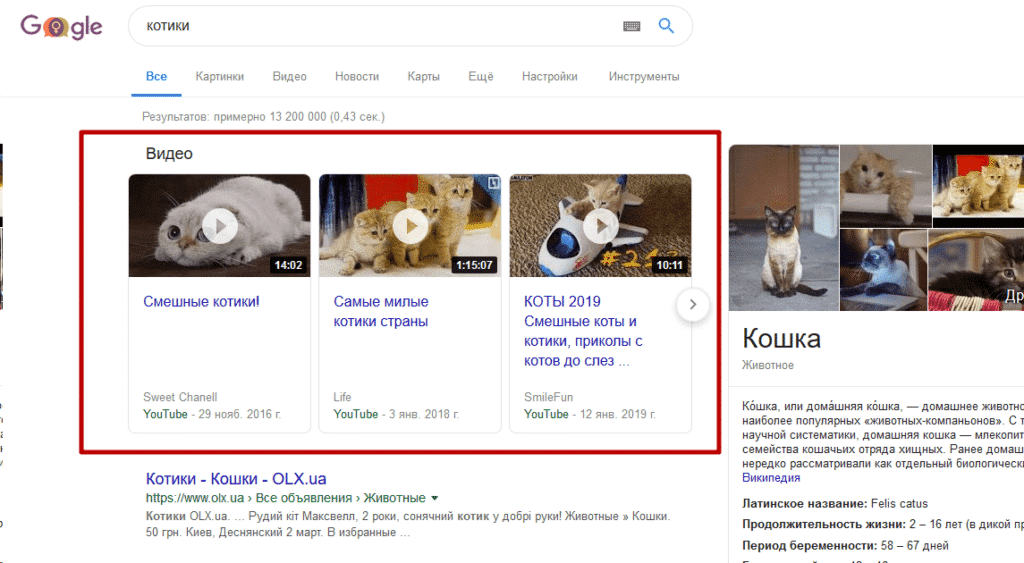Screen dimensions: 1024x563
Task: Click the magnifier search icon
Action: point(665,25)
